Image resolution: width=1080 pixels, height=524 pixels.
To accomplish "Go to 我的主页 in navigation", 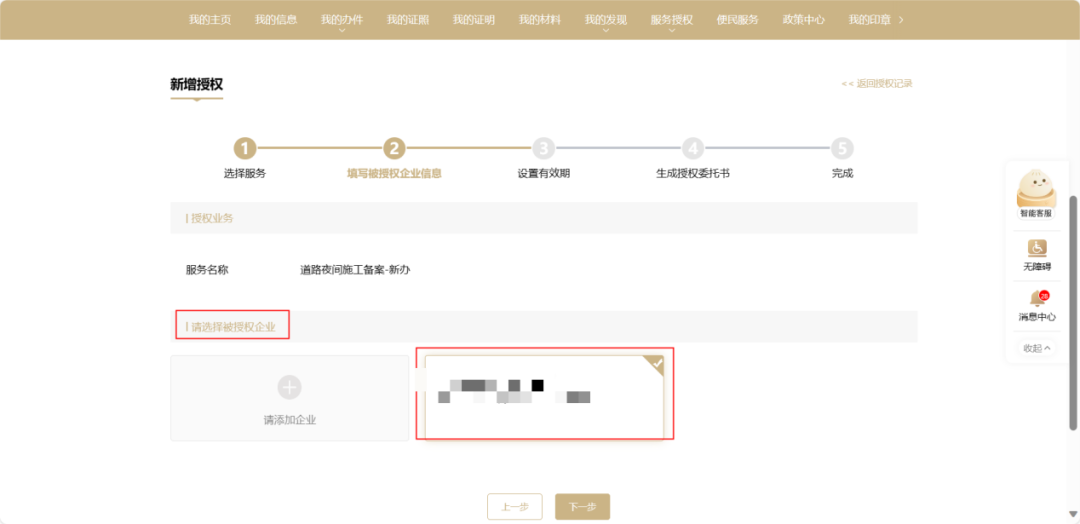I will click(210, 19).
